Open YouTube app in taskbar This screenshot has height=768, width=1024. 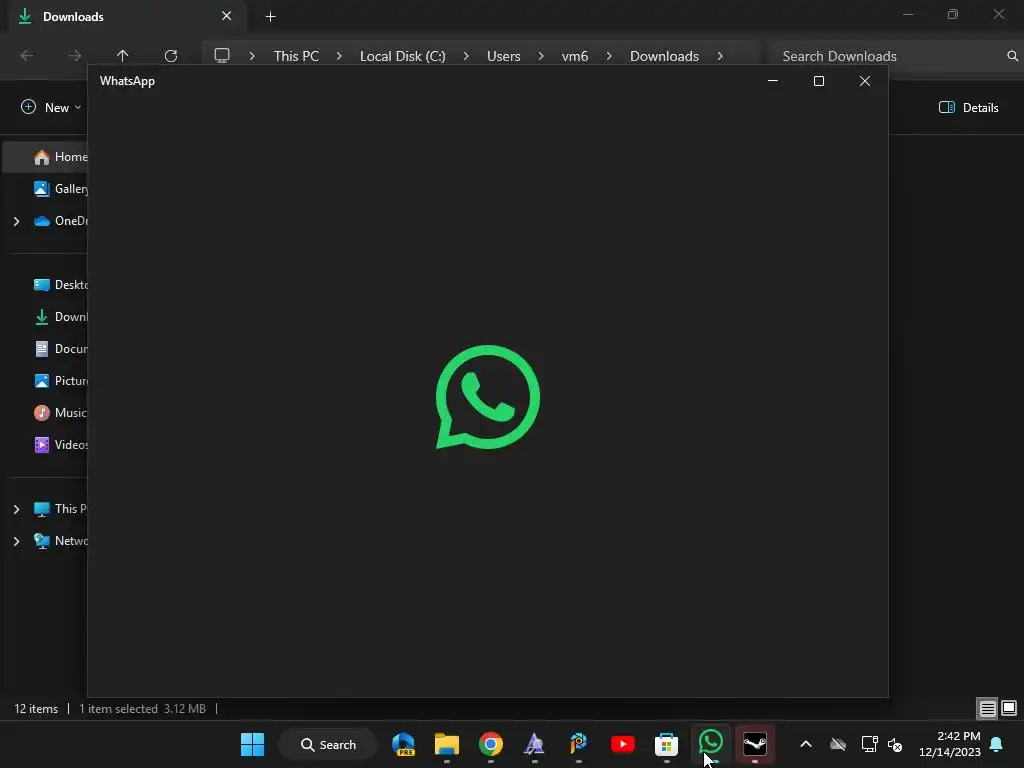point(622,744)
